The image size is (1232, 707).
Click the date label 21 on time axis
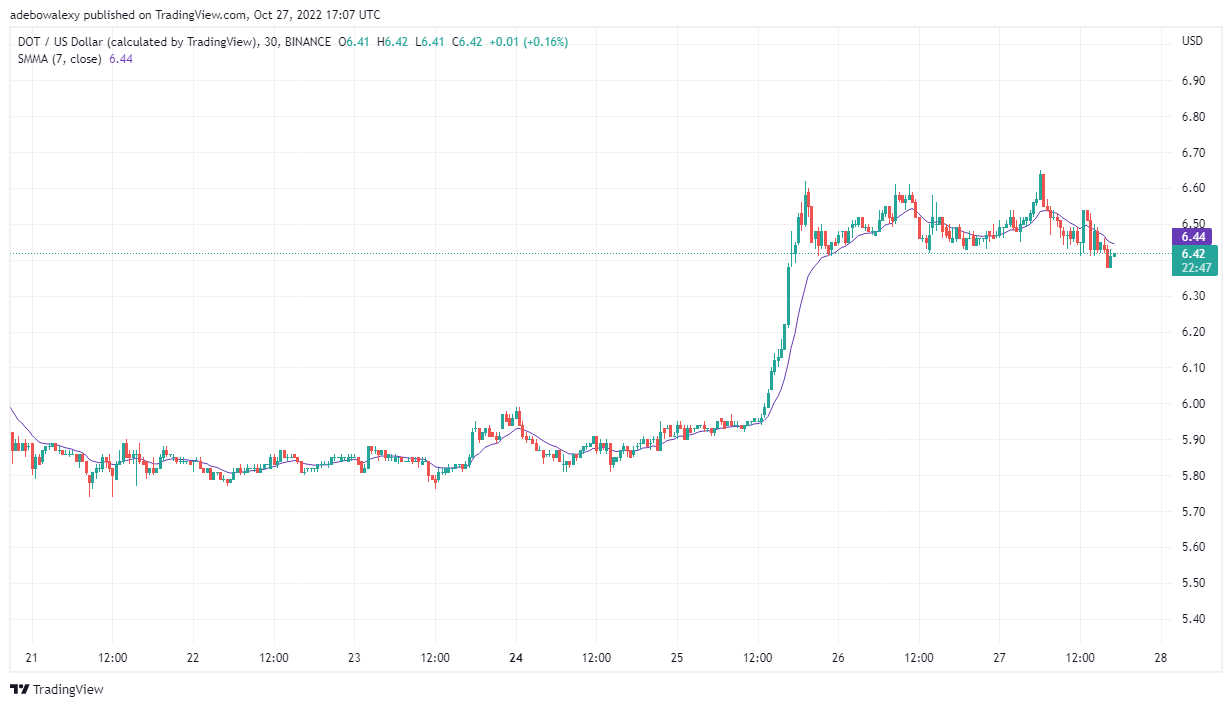[x=32, y=658]
